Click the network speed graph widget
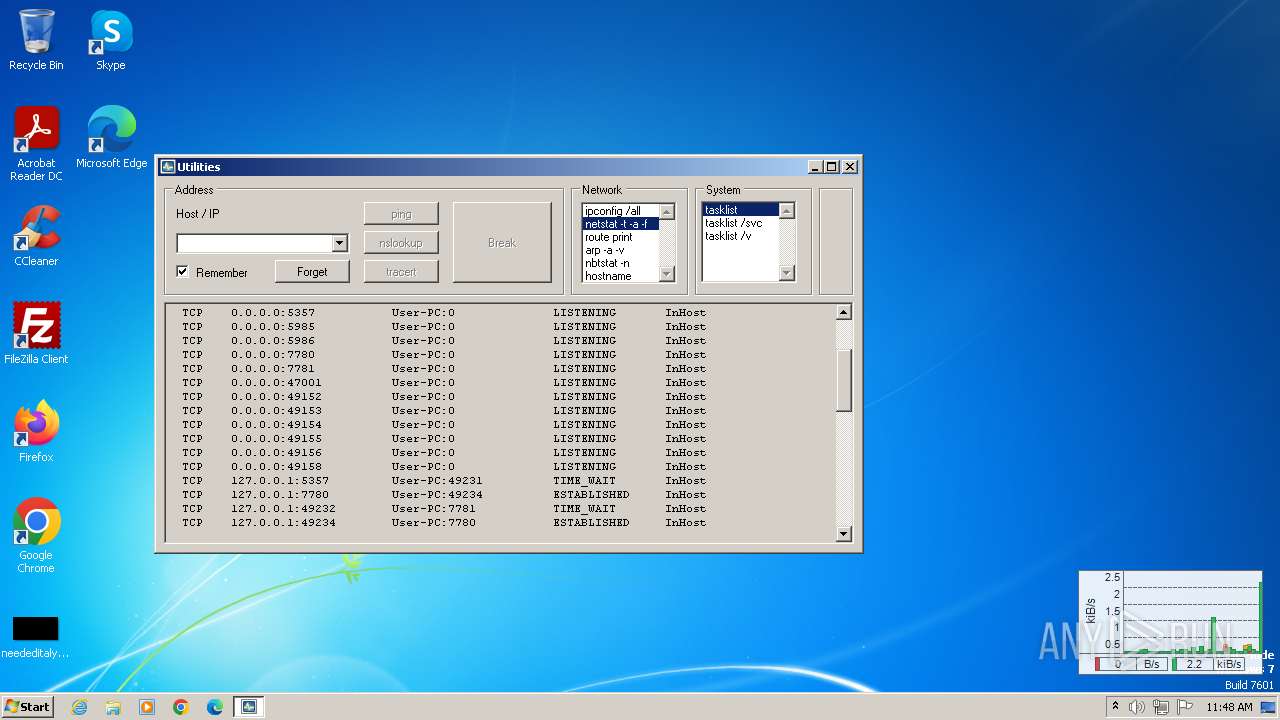Image resolution: width=1280 pixels, height=720 pixels. click(x=1170, y=621)
